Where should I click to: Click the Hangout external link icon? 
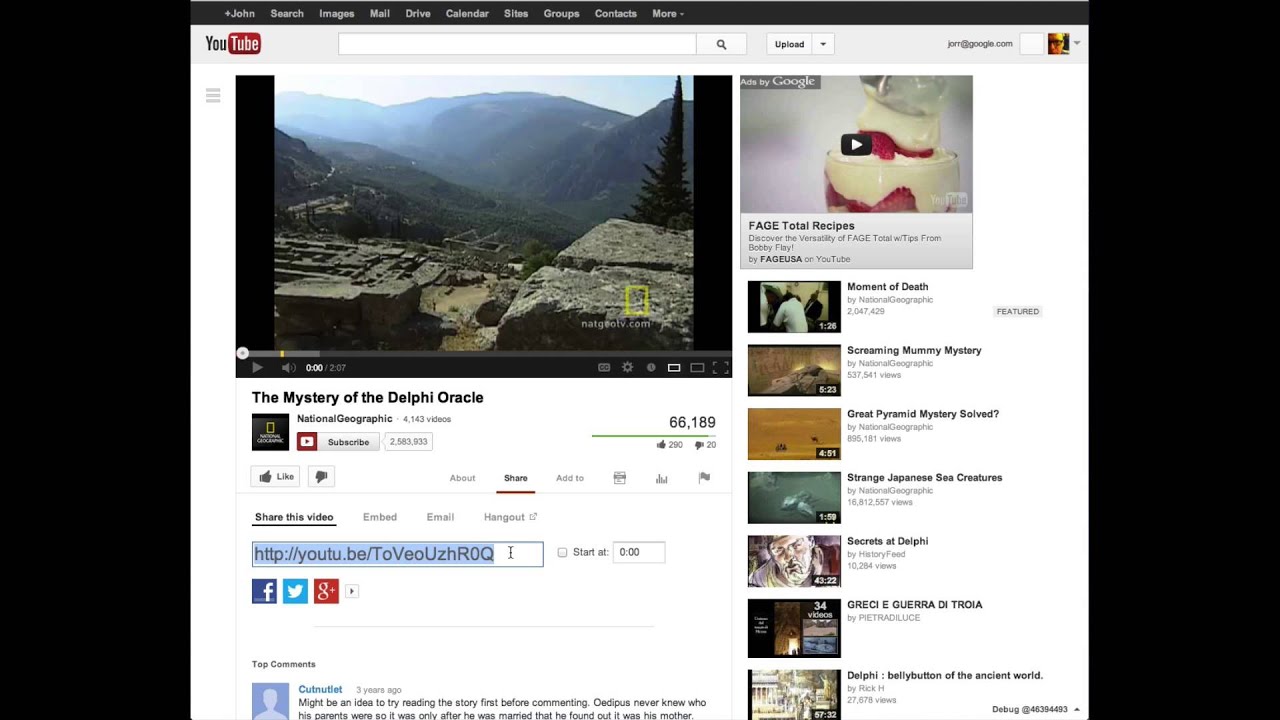pos(533,517)
